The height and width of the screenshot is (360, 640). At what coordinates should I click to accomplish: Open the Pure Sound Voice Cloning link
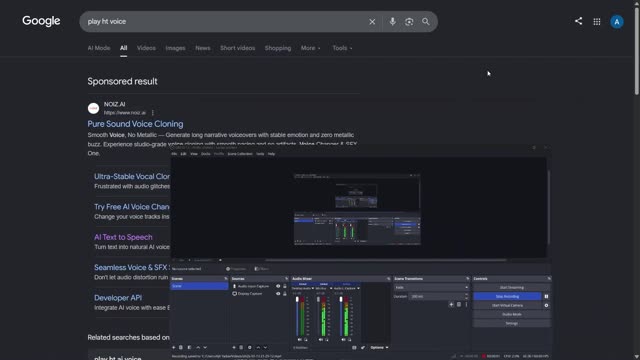click(136, 124)
